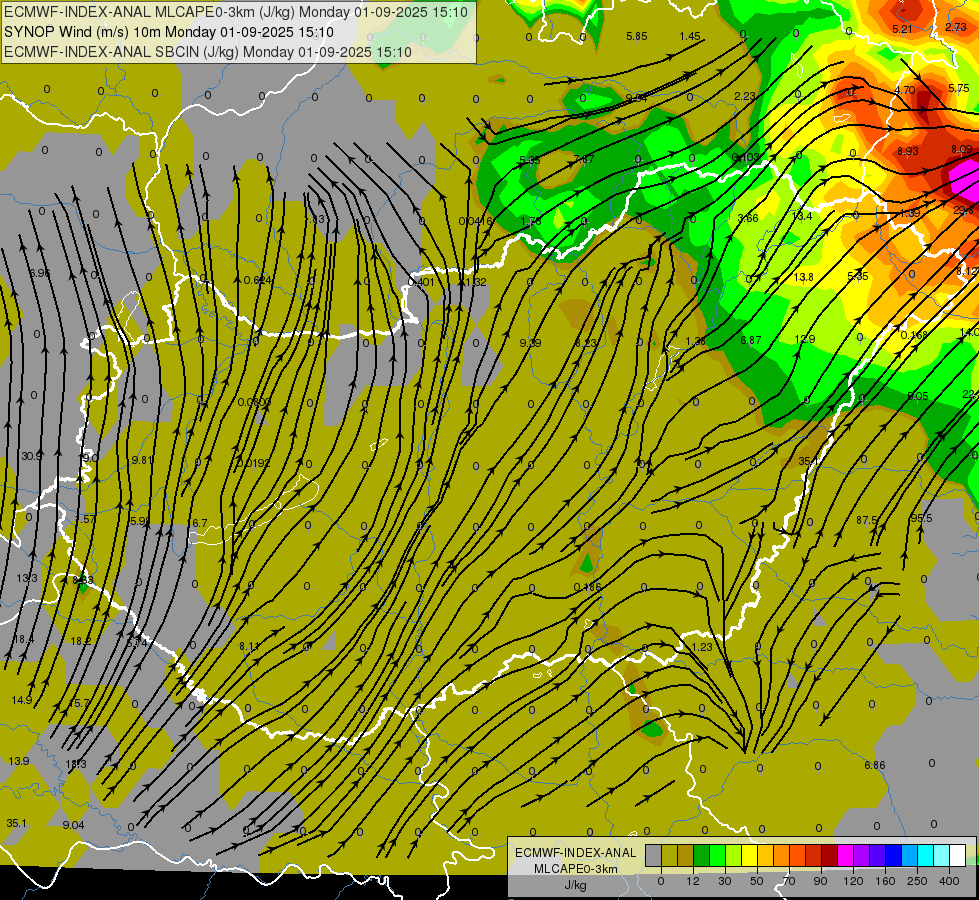Click the map value '95.5'

tap(922, 518)
